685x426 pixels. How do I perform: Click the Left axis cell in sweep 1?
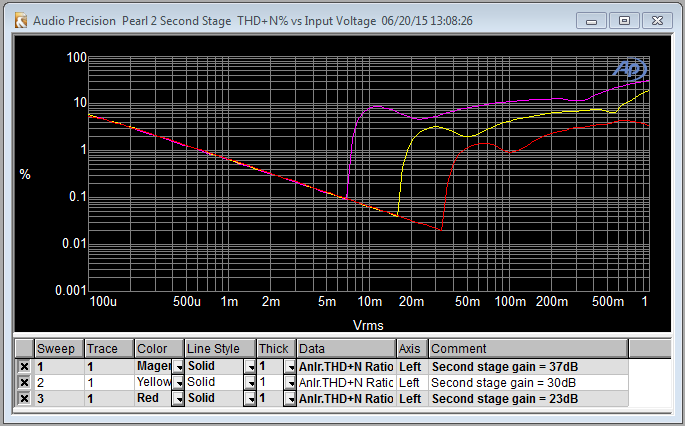[410, 367]
